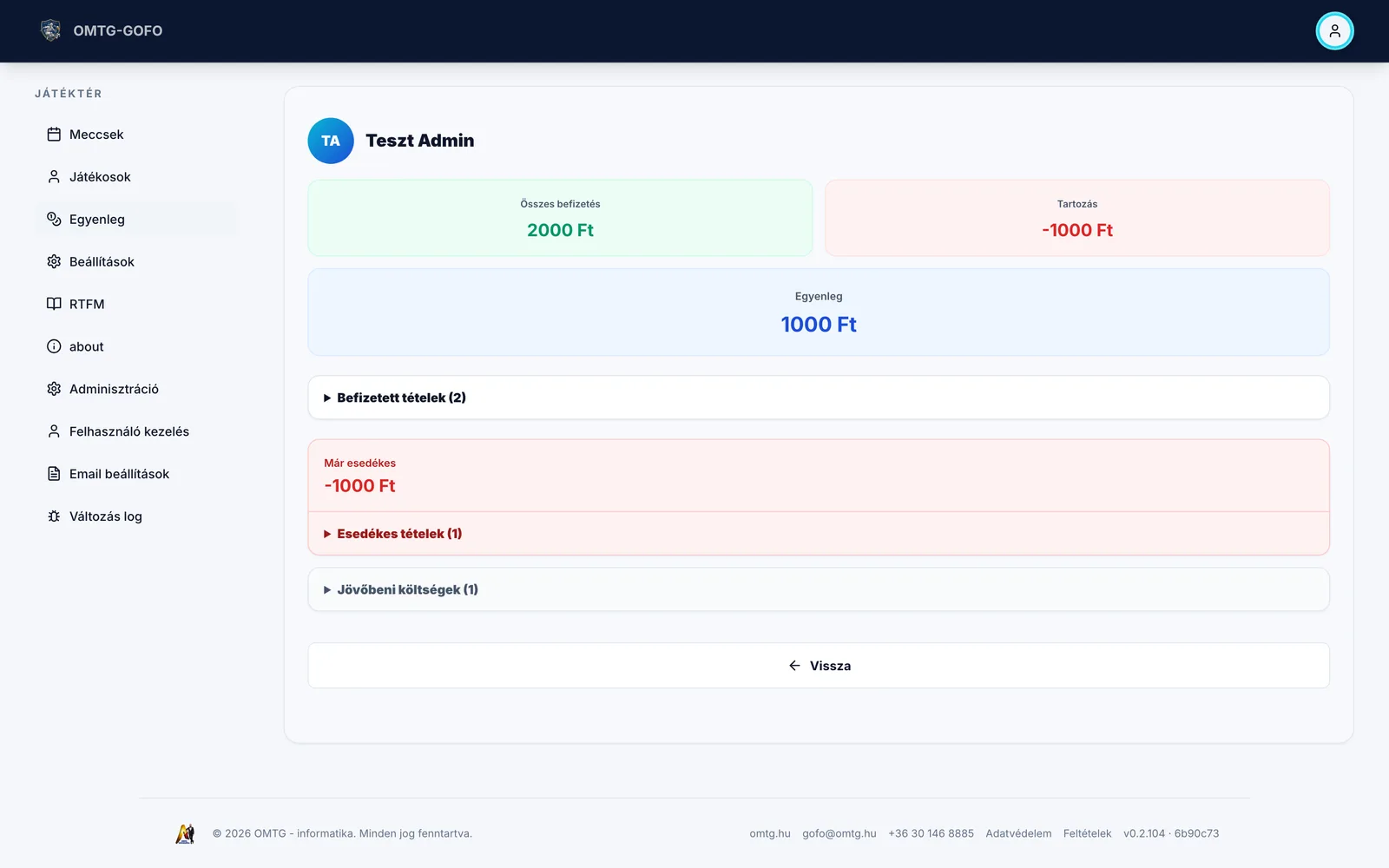
Task: Open Feltételek footer link
Action: 1087,833
